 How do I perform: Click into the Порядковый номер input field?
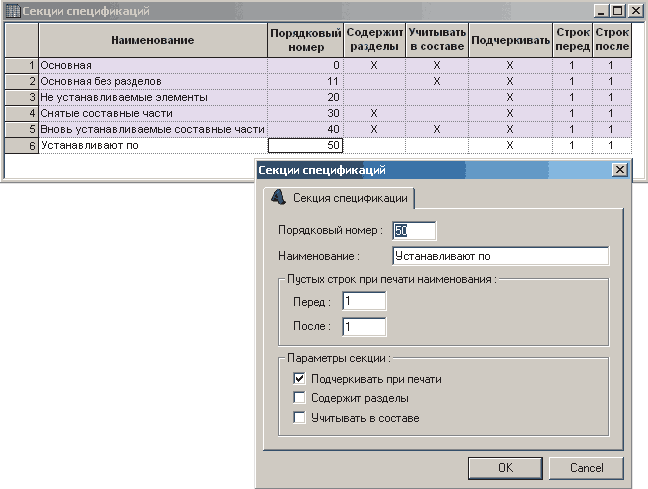point(414,231)
